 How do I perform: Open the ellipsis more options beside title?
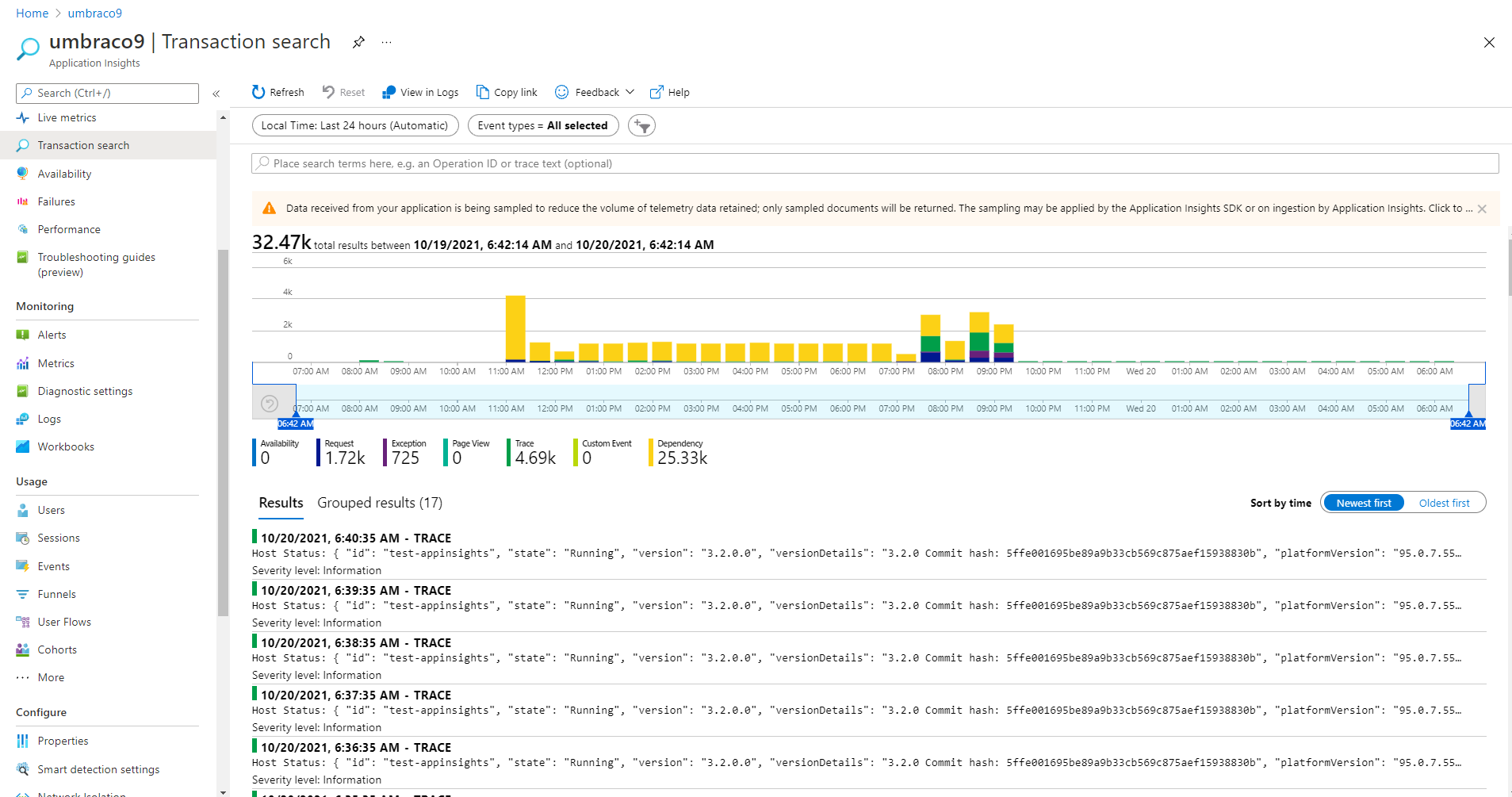point(386,42)
